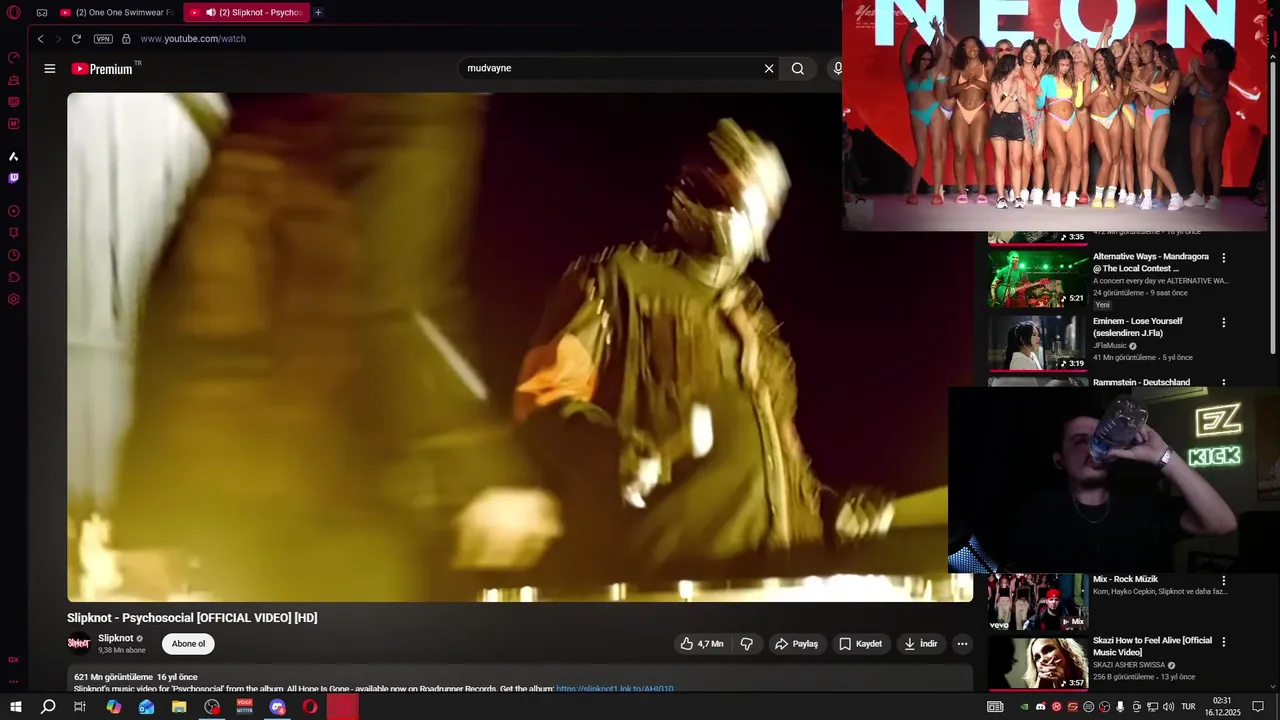Open options menu for Alternative Ways video
Image resolution: width=1280 pixels, height=720 pixels.
click(1223, 258)
